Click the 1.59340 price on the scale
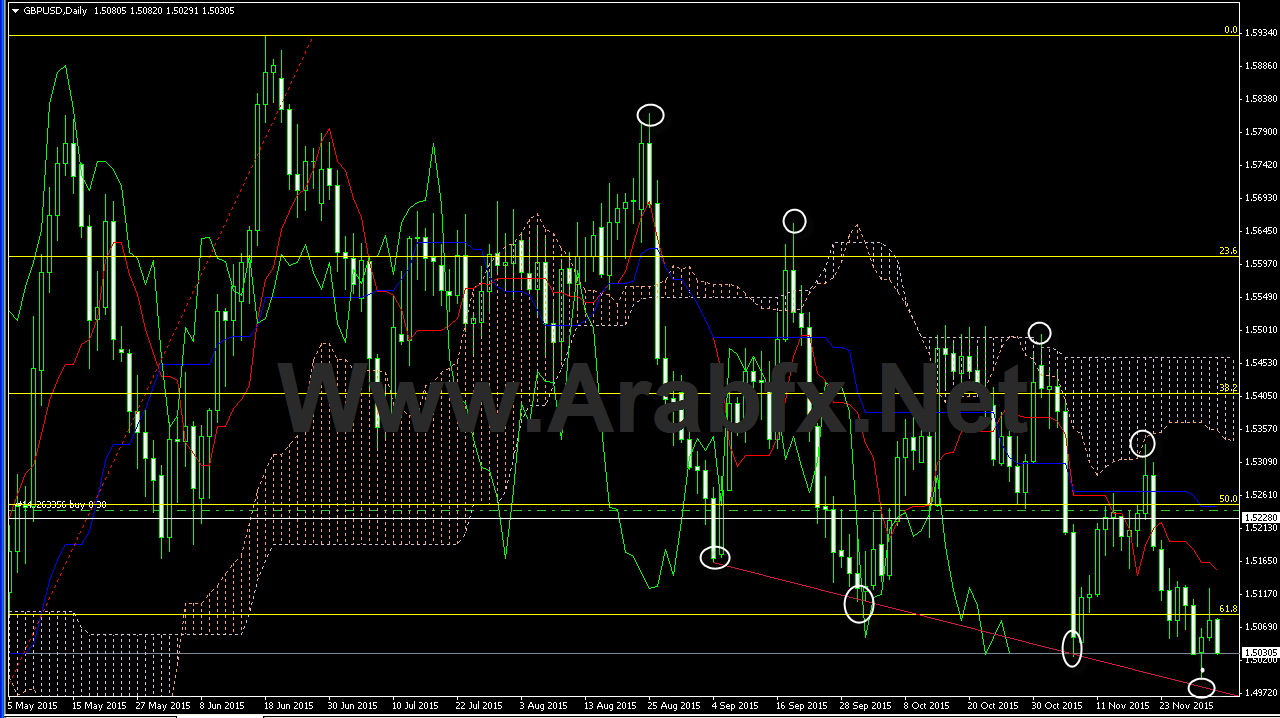Screen dimensions: 1280x718 pos(1259,33)
